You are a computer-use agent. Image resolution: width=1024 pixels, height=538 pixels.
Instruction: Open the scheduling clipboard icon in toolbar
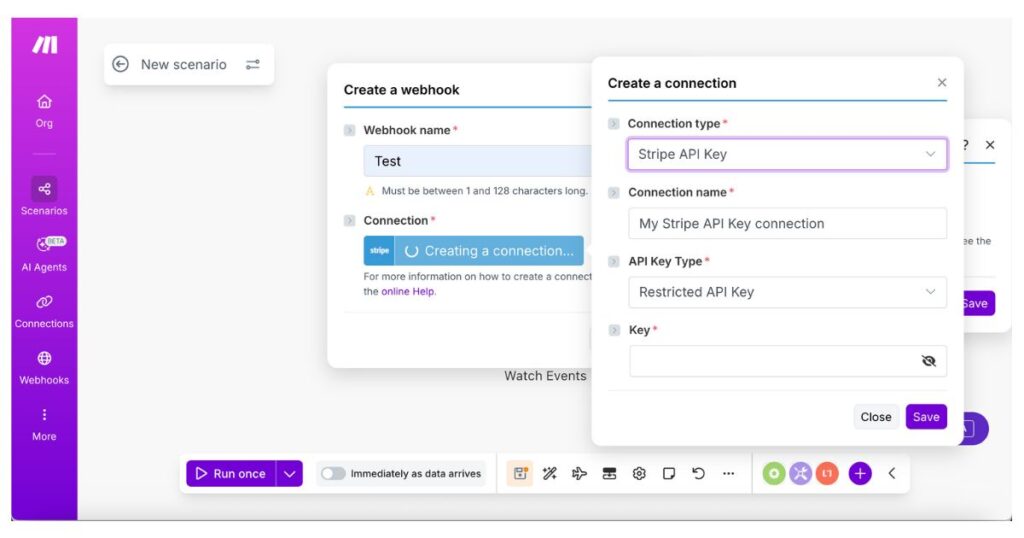520,473
